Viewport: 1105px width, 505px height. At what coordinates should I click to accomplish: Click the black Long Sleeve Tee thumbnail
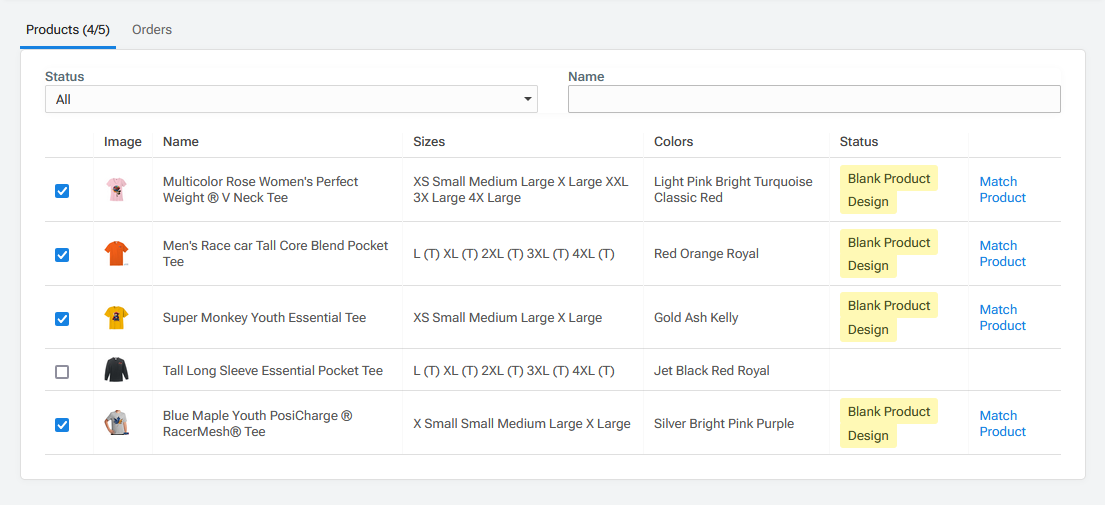tap(117, 371)
